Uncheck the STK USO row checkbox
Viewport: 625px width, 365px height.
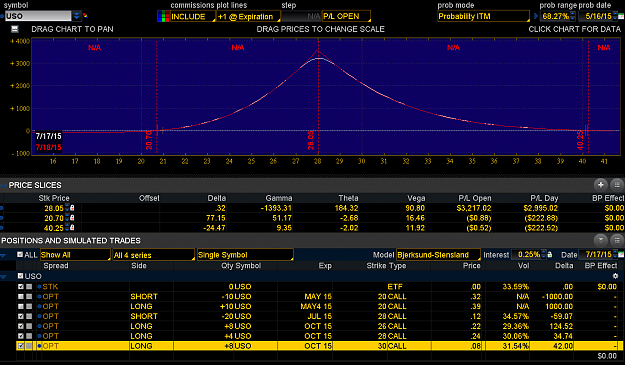(21, 287)
